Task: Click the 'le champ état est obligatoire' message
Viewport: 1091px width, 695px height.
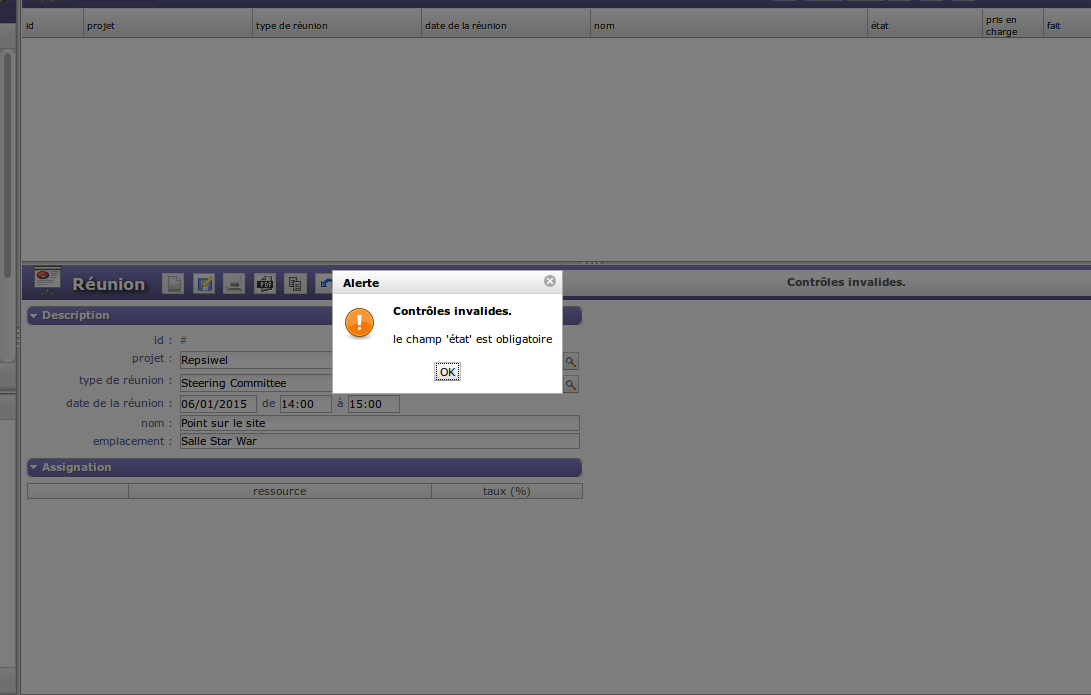Action: click(472, 339)
